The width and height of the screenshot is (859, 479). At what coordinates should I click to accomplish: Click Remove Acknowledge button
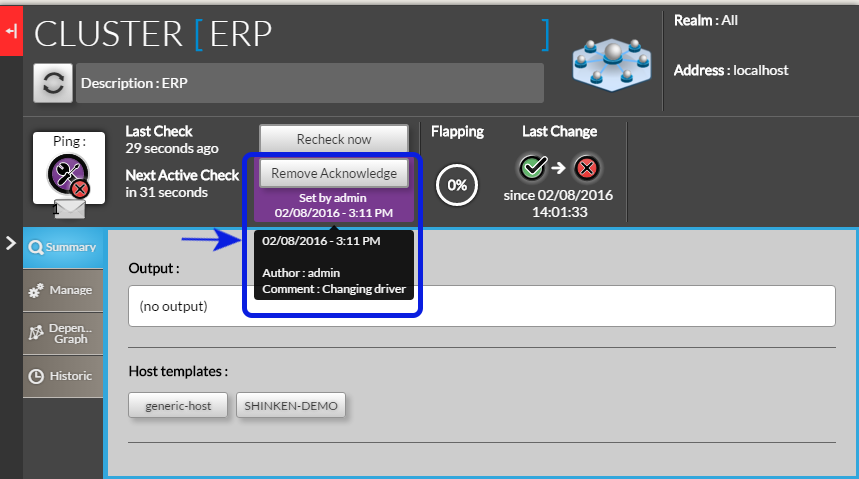(334, 173)
